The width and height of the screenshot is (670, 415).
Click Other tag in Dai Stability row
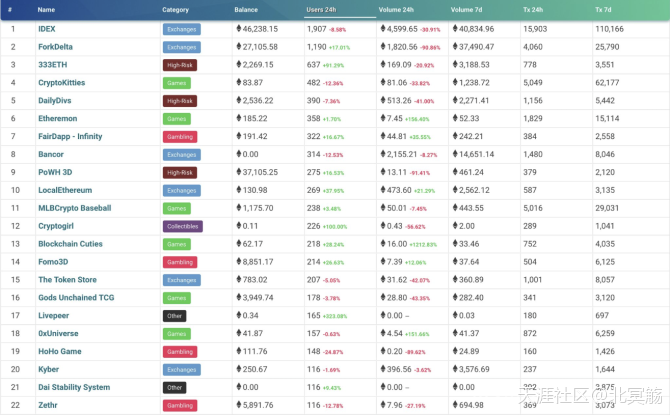(x=174, y=388)
